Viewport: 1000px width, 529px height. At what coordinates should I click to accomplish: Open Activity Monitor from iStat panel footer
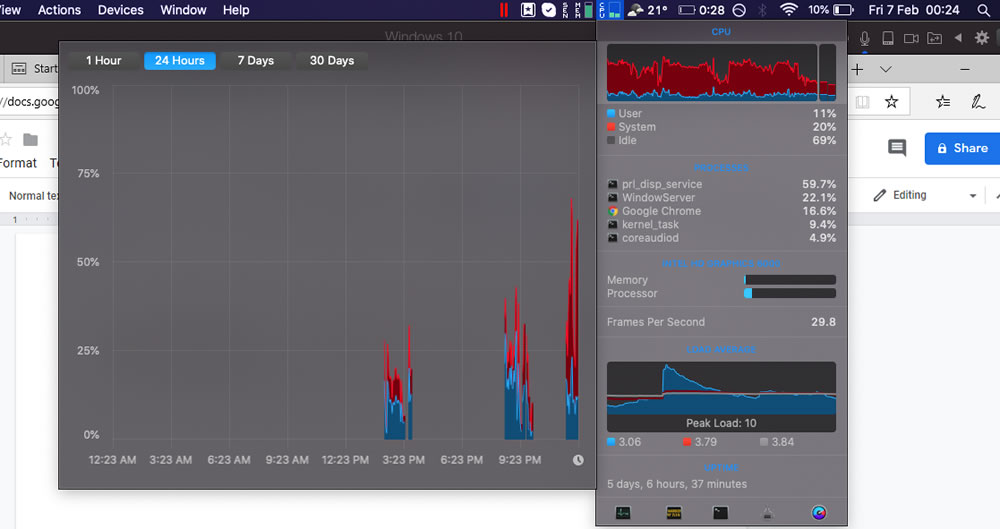(x=623, y=512)
